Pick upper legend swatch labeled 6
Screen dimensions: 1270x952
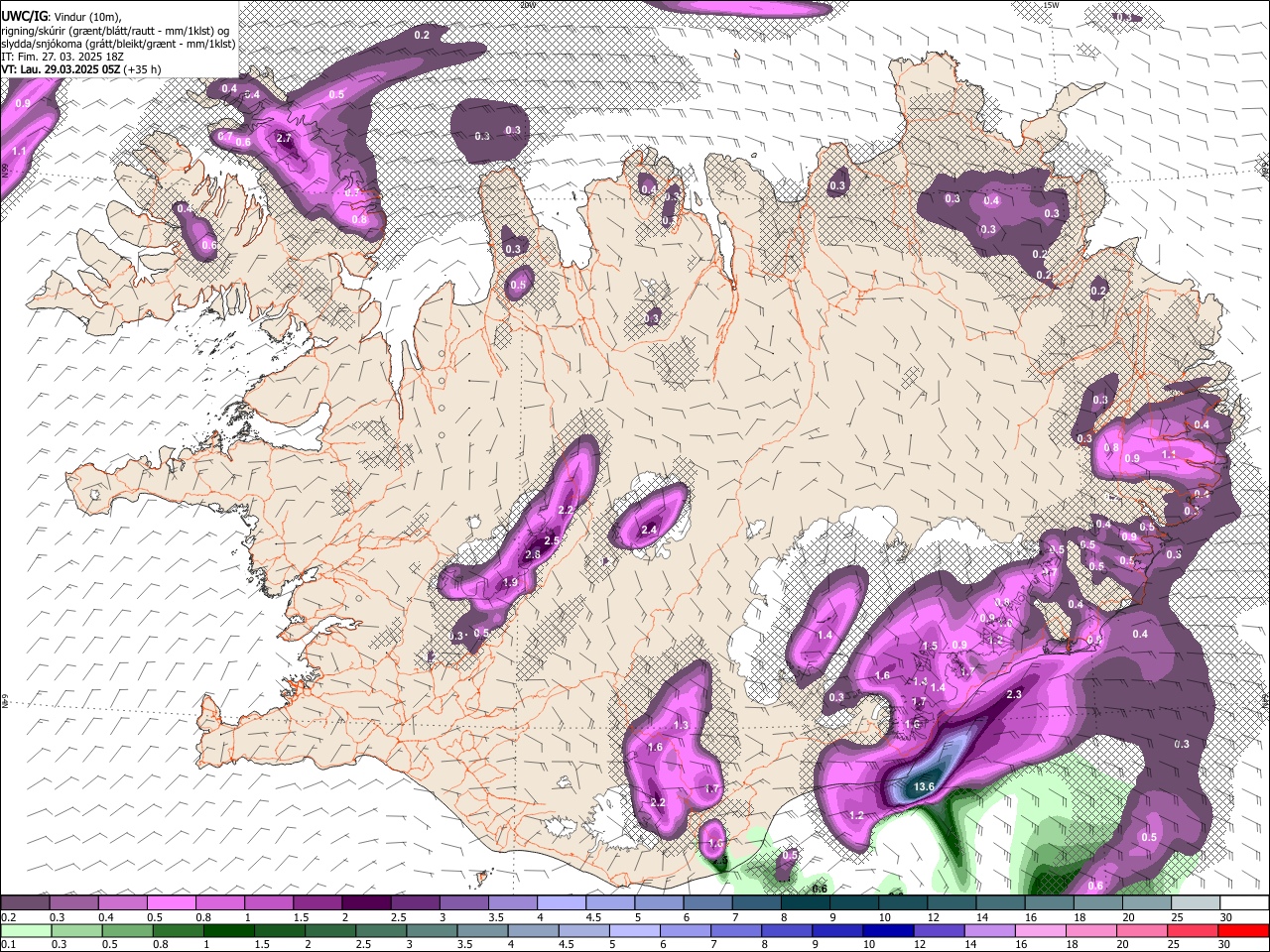[x=707, y=903]
